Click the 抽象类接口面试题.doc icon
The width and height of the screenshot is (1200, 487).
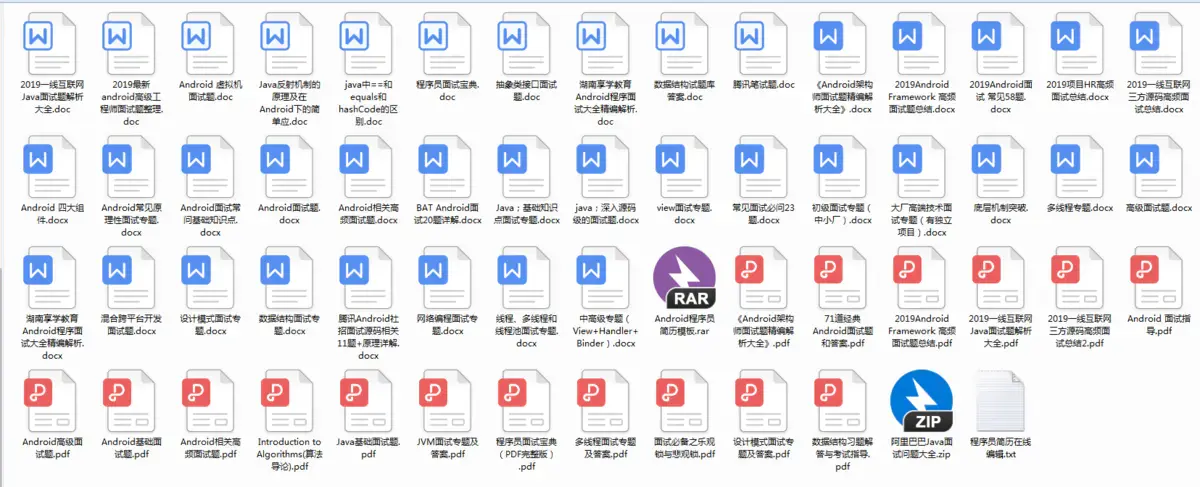(x=526, y=46)
